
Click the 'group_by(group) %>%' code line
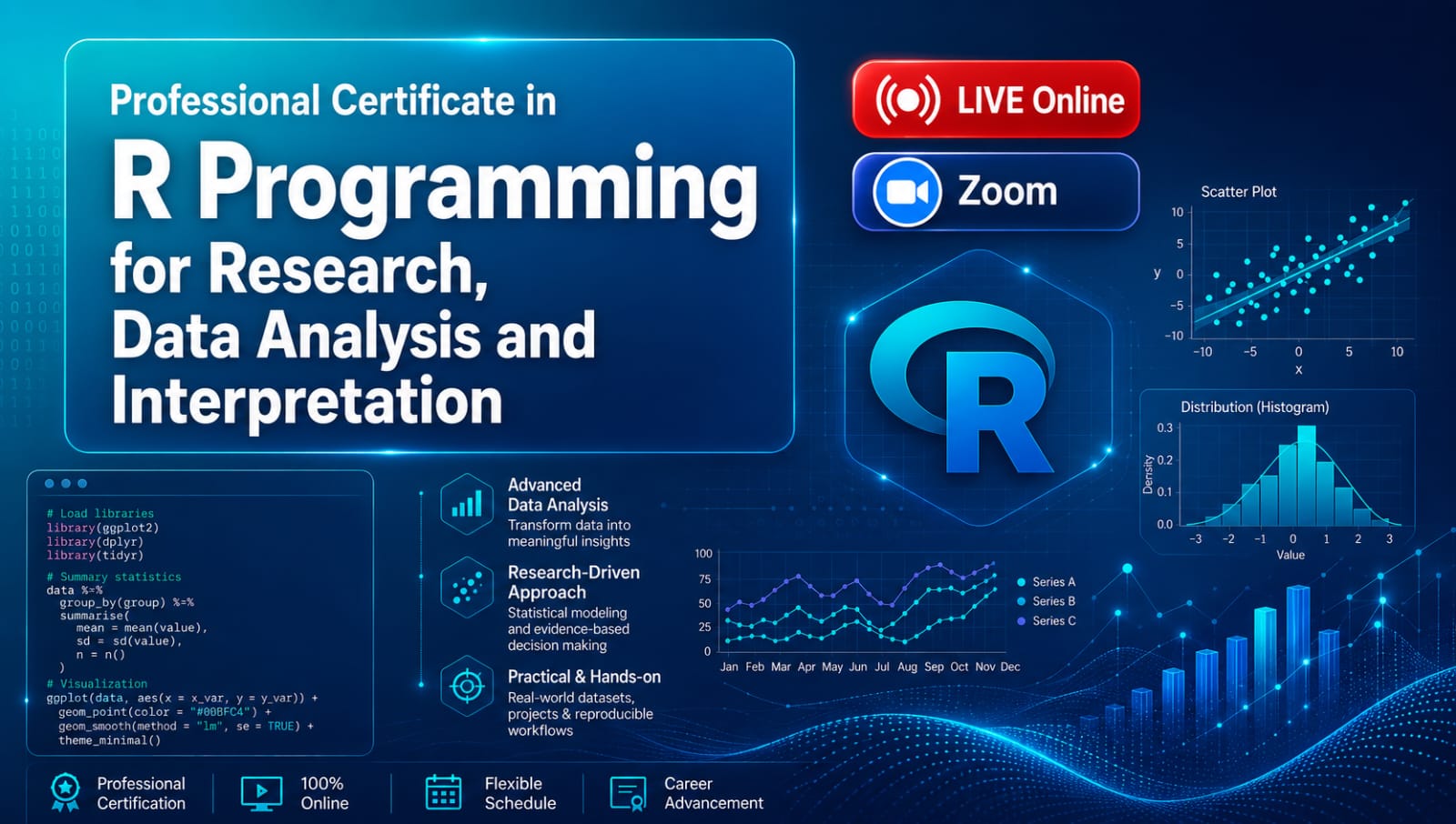pyautogui.click(x=126, y=602)
